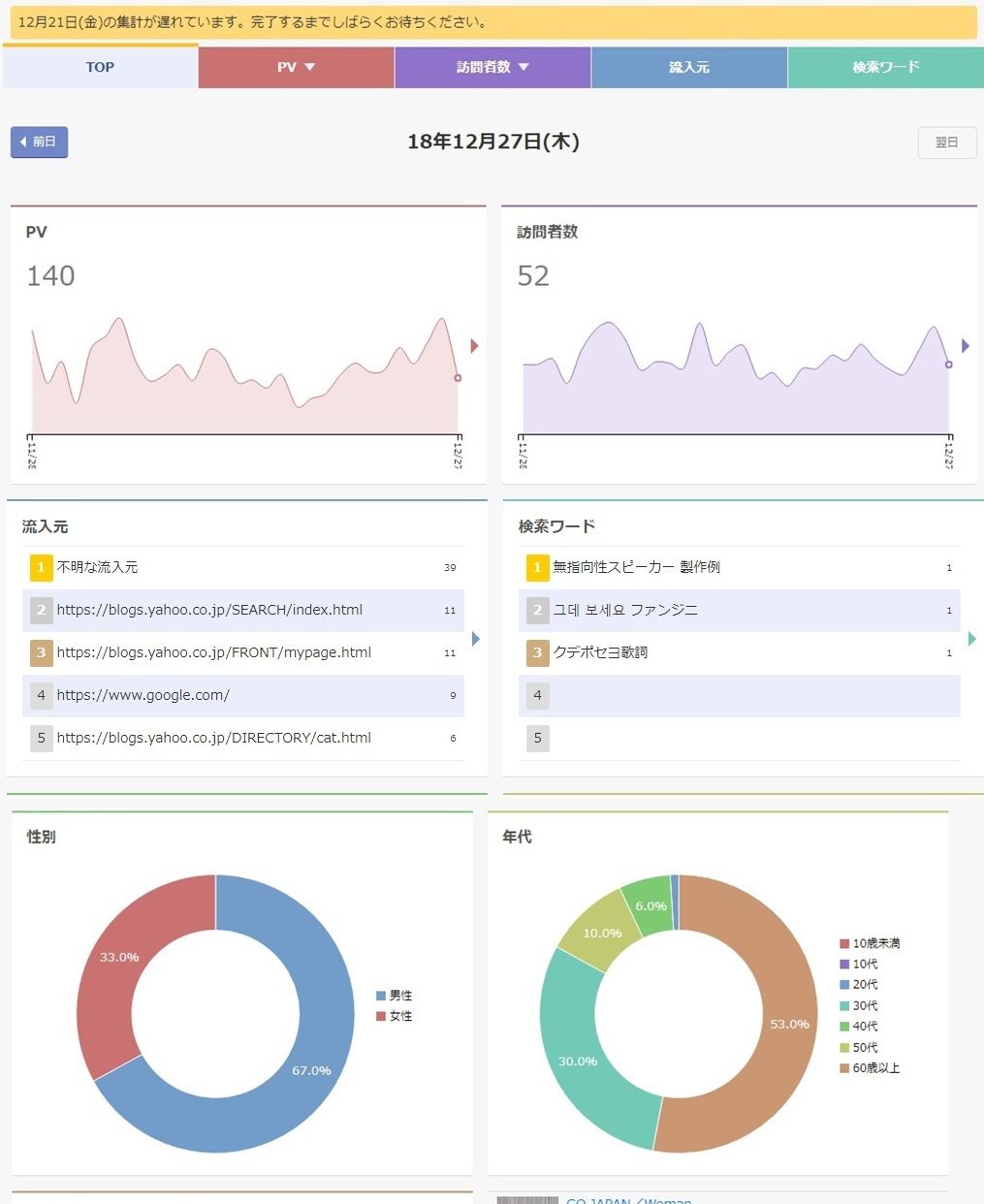Open the PV panel arrow icon
This screenshot has height=1204, width=984.
(x=475, y=346)
